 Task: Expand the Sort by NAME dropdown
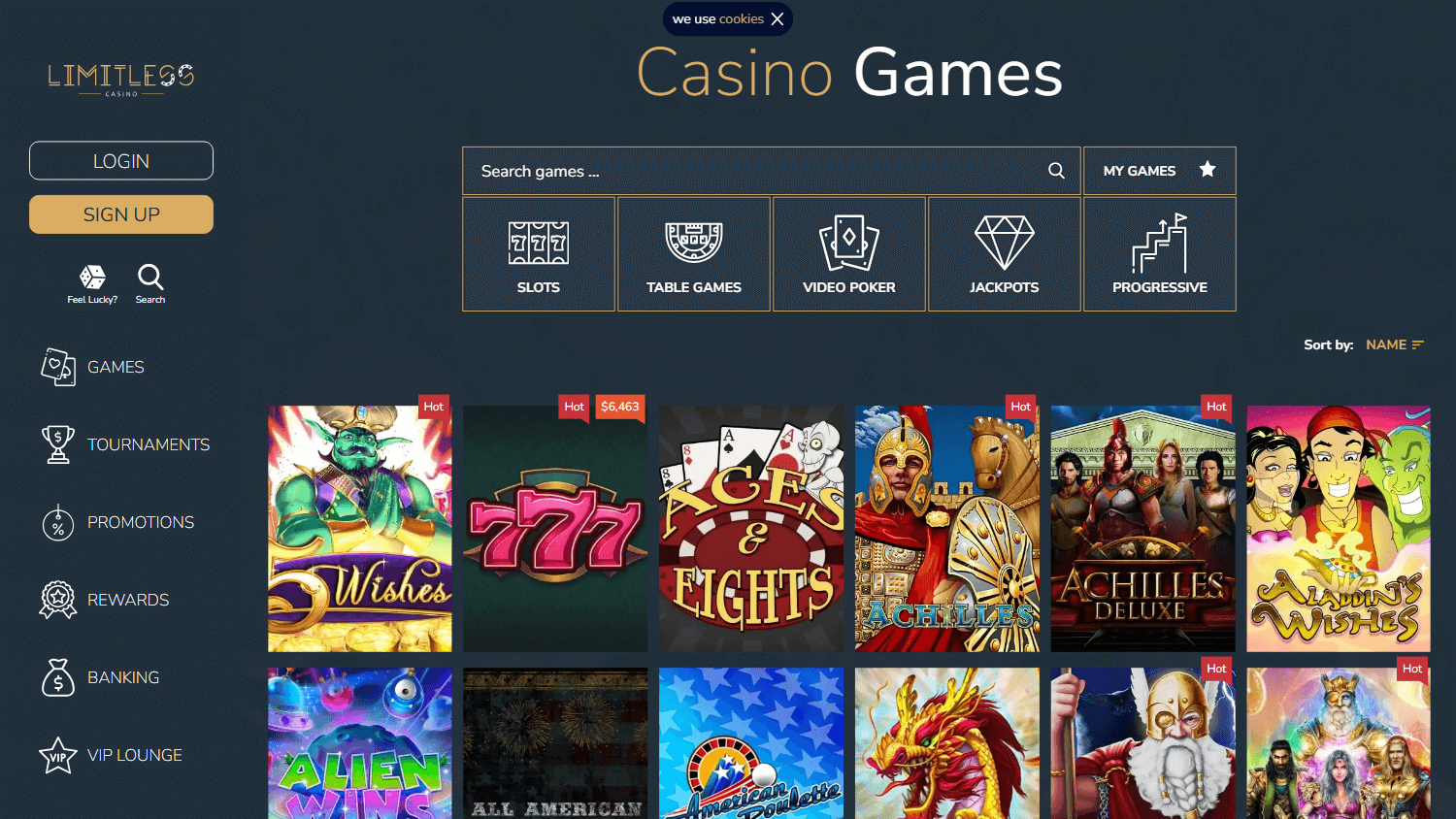[x=1395, y=344]
